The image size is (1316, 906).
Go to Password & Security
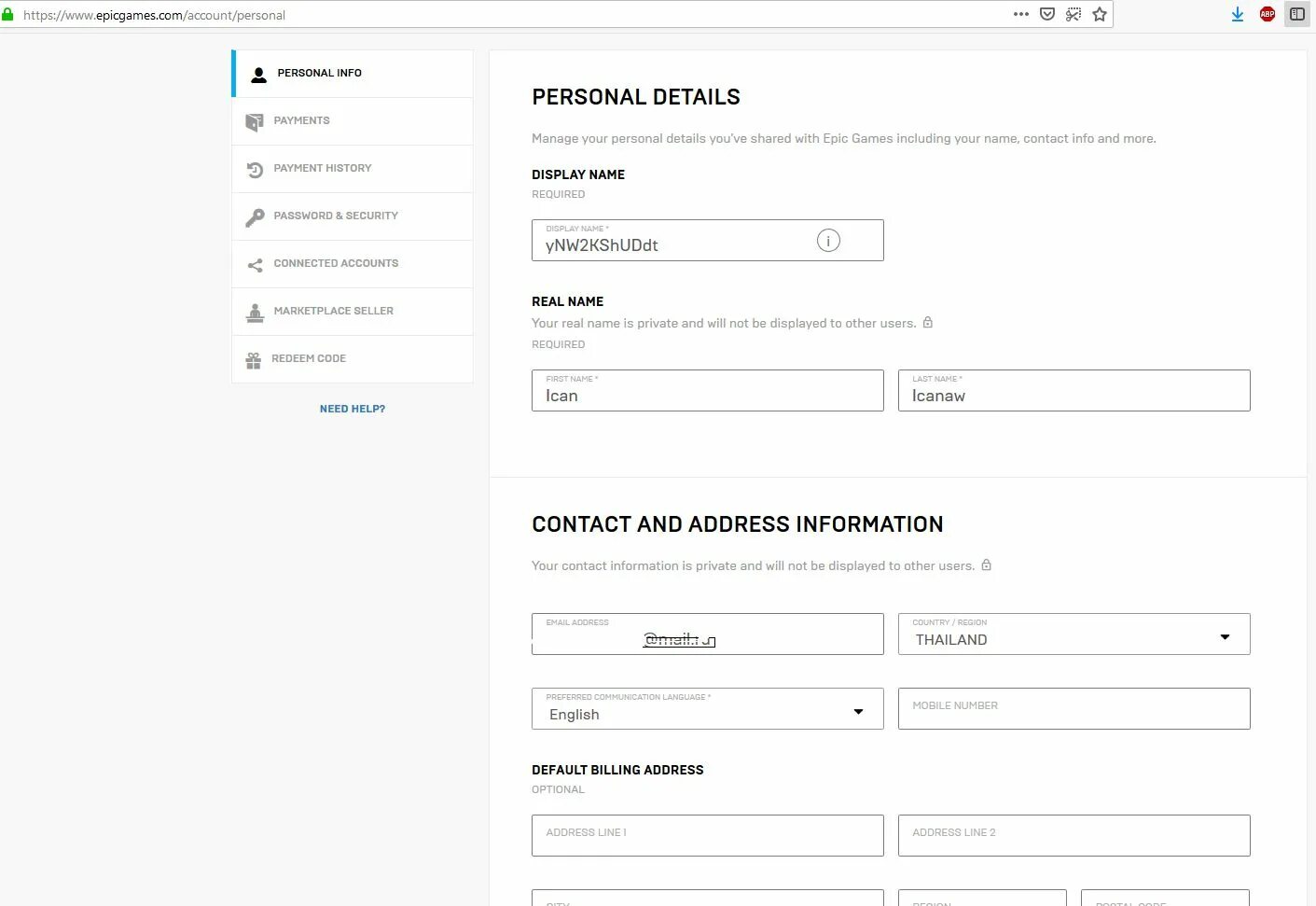pos(353,216)
